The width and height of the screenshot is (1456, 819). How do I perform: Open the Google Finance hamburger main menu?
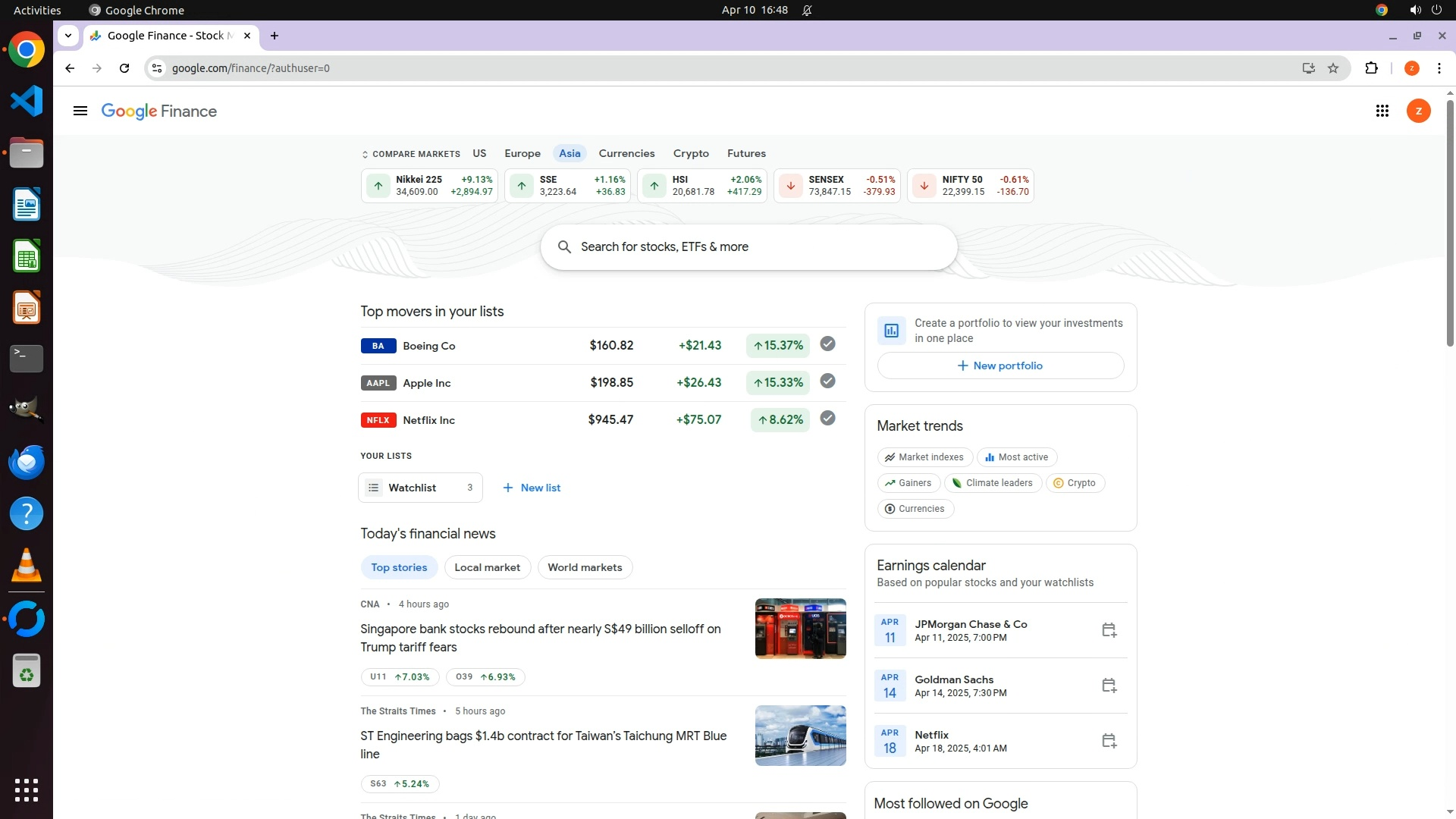80,111
